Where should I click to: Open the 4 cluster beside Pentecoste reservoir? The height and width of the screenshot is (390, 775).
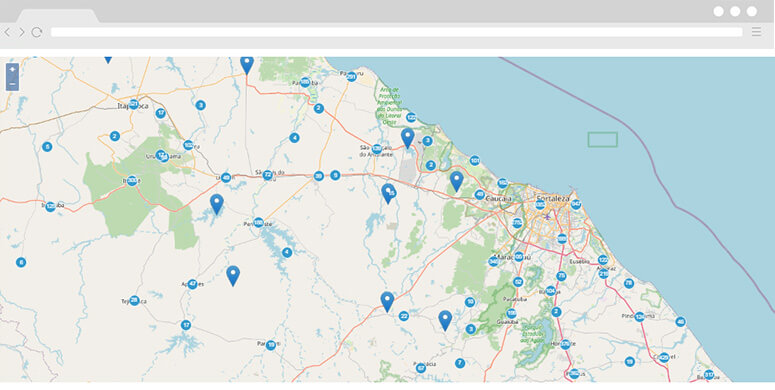287,253
